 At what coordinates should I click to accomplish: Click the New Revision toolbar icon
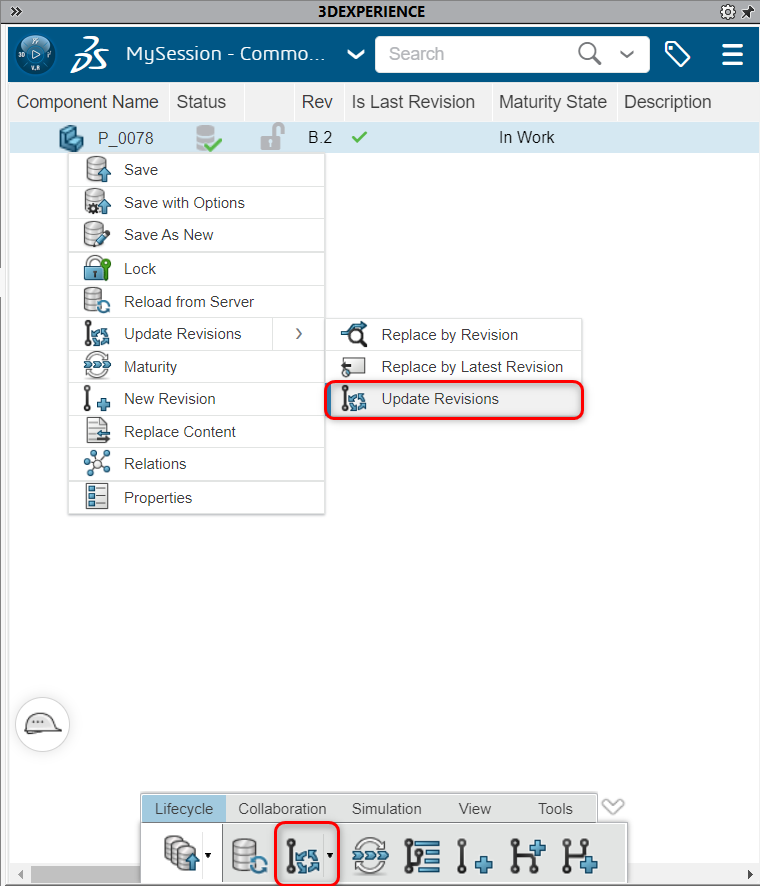pos(474,855)
